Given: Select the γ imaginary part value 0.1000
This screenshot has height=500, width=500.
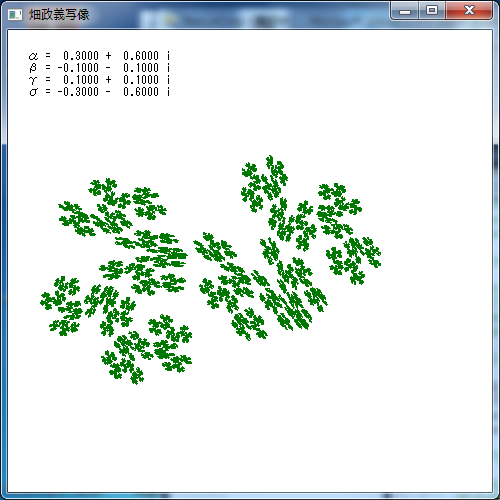Looking at the screenshot, I should coord(141,80).
